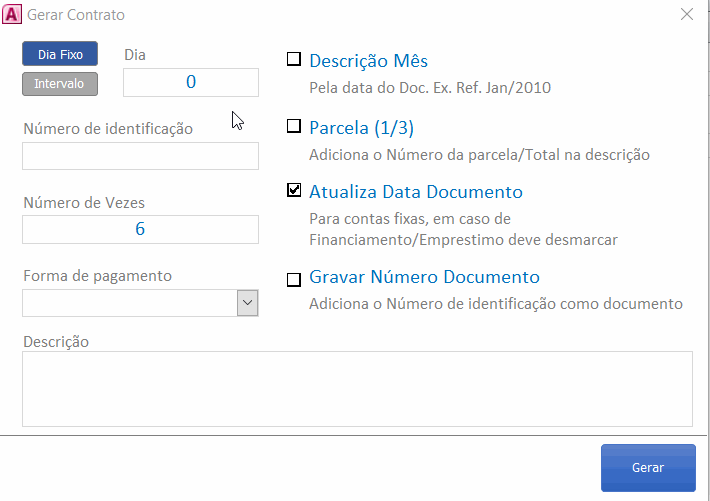Open the Forma de pagamento dropdown arrow
Image resolution: width=710 pixels, height=501 pixels.
tap(248, 303)
